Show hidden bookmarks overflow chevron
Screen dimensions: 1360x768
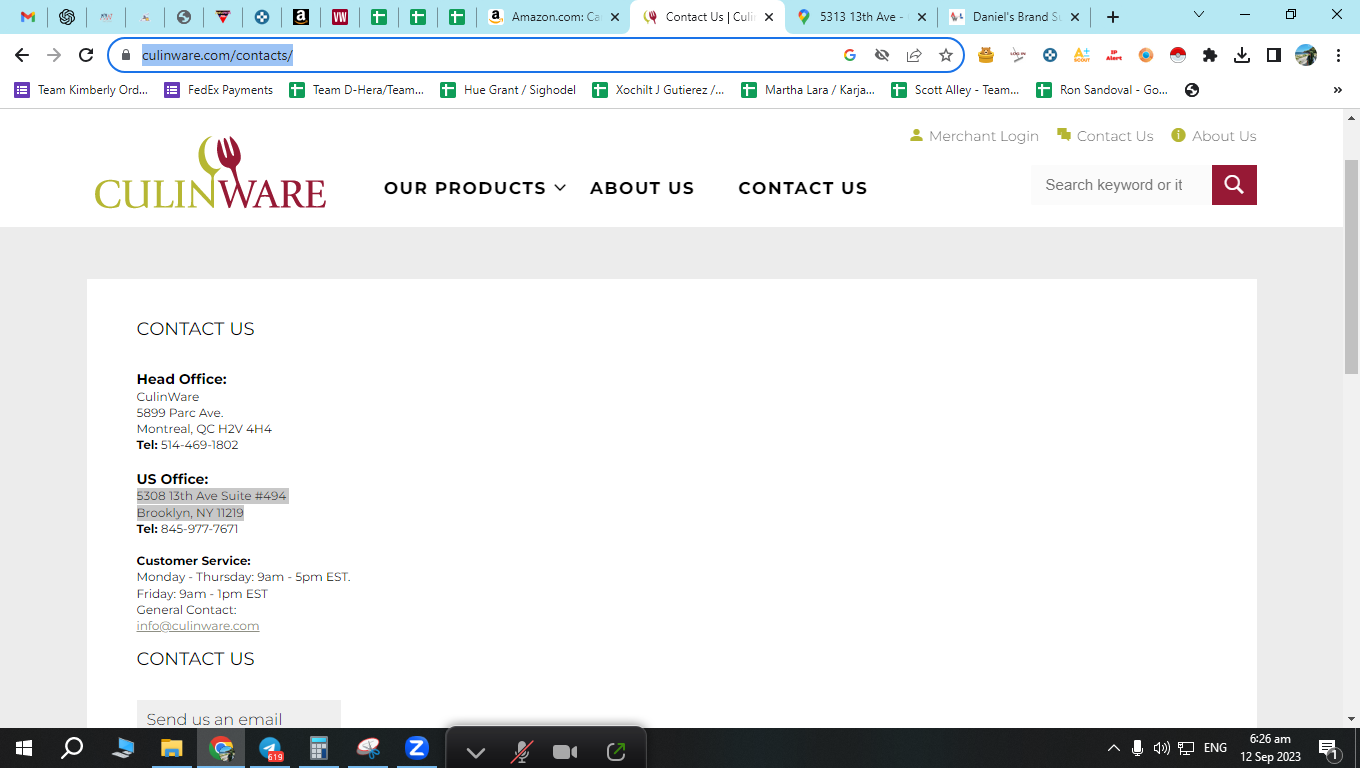1338,90
